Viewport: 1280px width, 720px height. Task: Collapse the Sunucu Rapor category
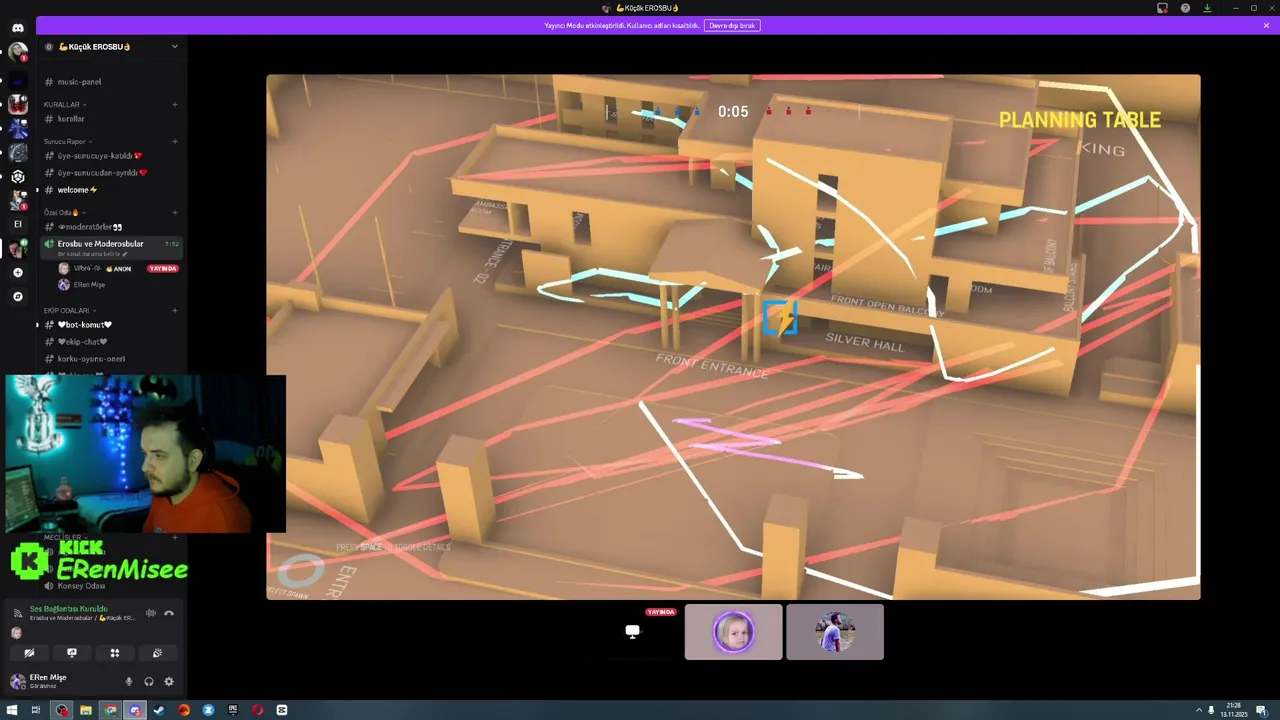point(69,141)
